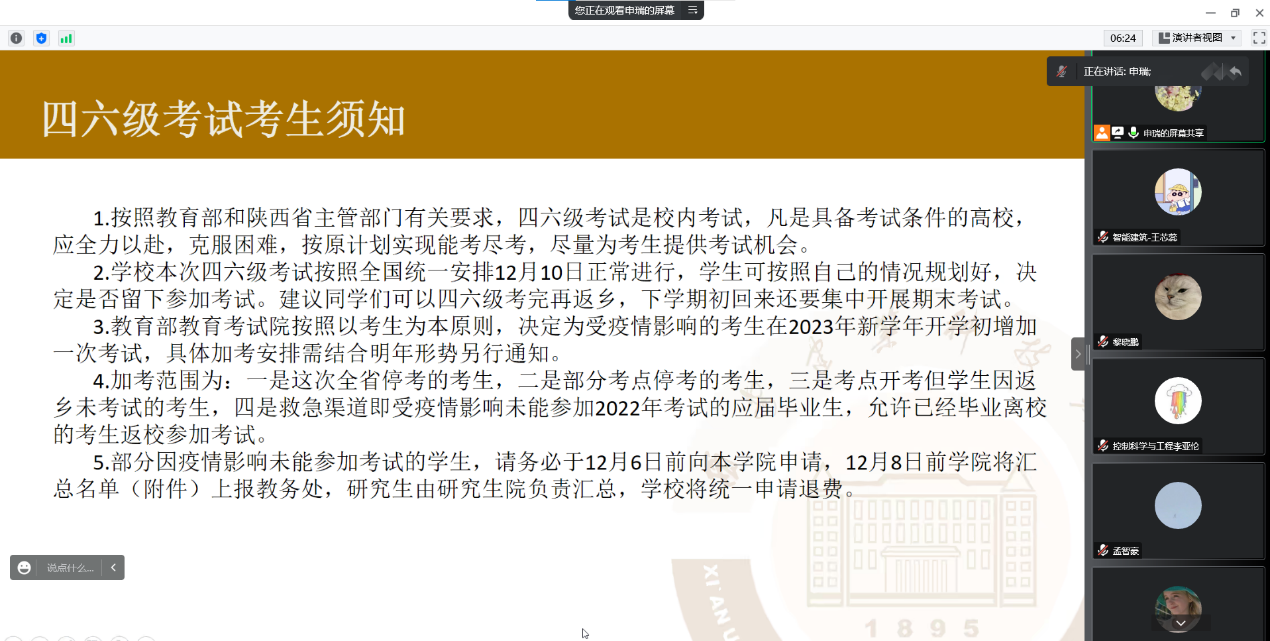This screenshot has width=1270, height=641.
Task: Open the meeting info icon
Action: tap(16, 38)
